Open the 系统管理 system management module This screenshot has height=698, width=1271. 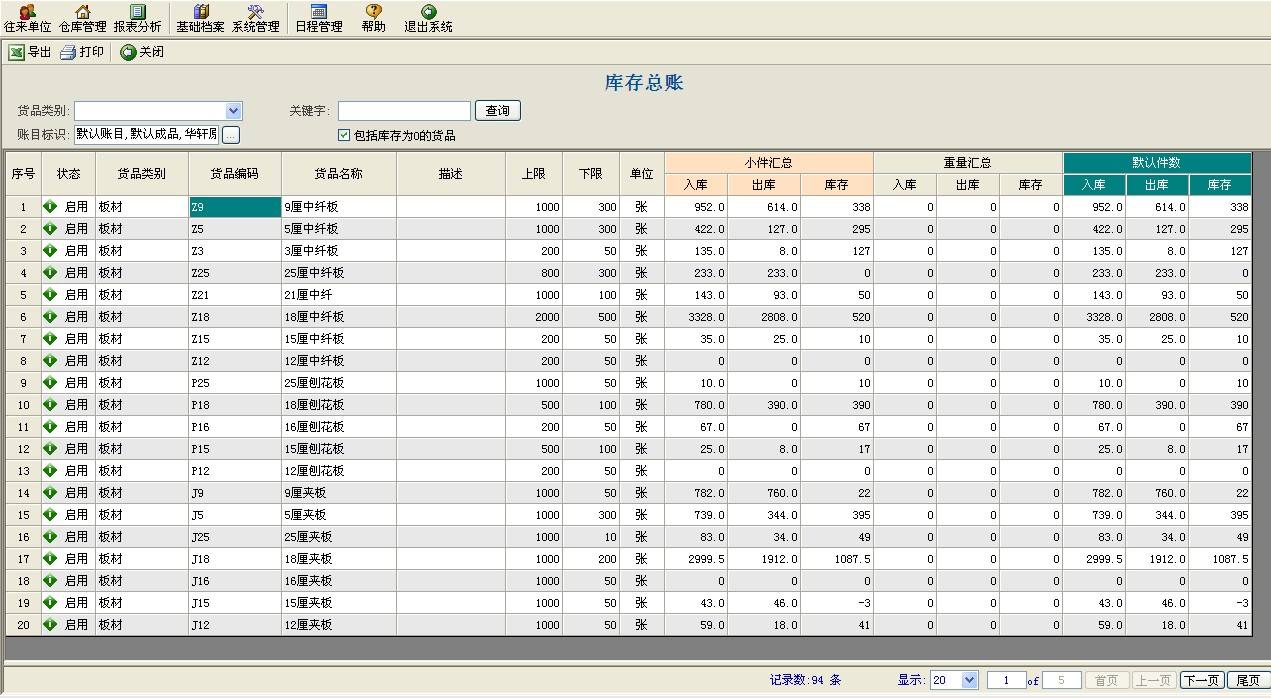coord(255,17)
